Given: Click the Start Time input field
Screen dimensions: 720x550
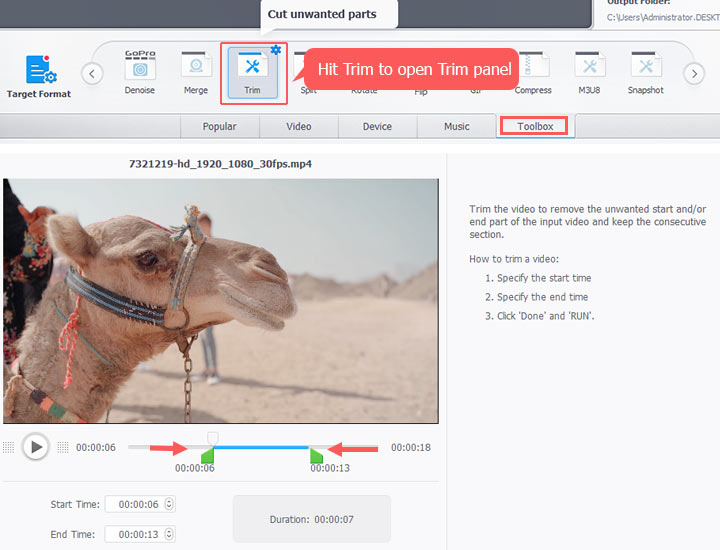Looking at the screenshot, I should pyautogui.click(x=140, y=504).
